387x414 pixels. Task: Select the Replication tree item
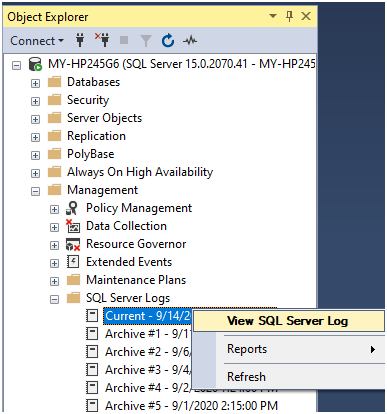[x=96, y=136]
